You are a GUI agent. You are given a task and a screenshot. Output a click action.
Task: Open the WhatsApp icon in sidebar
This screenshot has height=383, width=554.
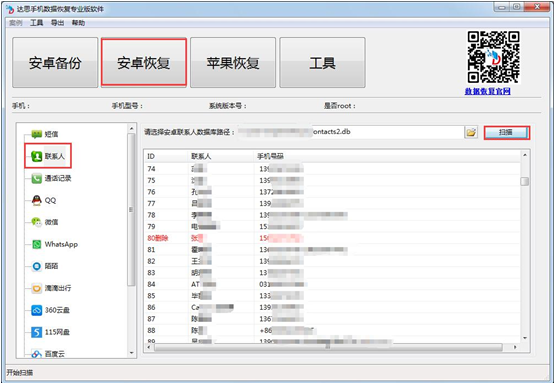pos(36,244)
